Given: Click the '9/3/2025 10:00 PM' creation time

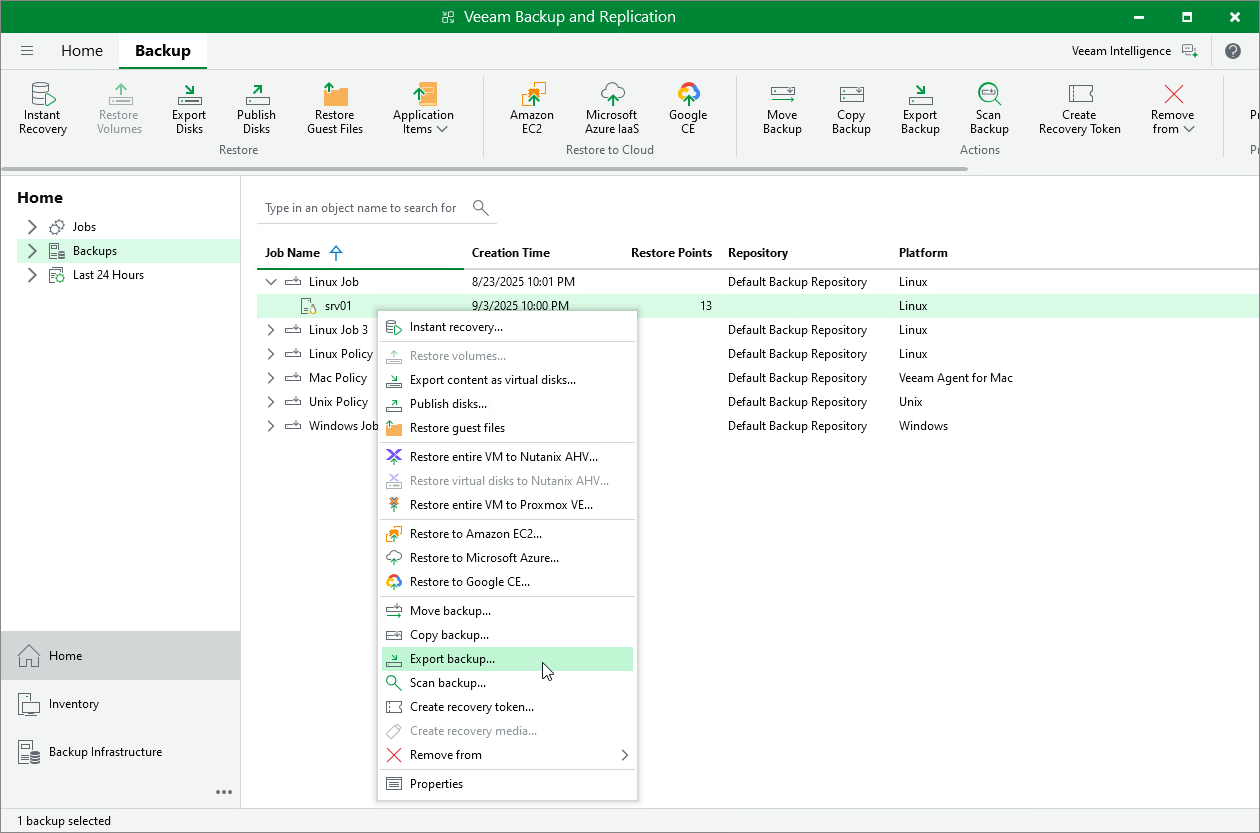Looking at the screenshot, I should 520,306.
